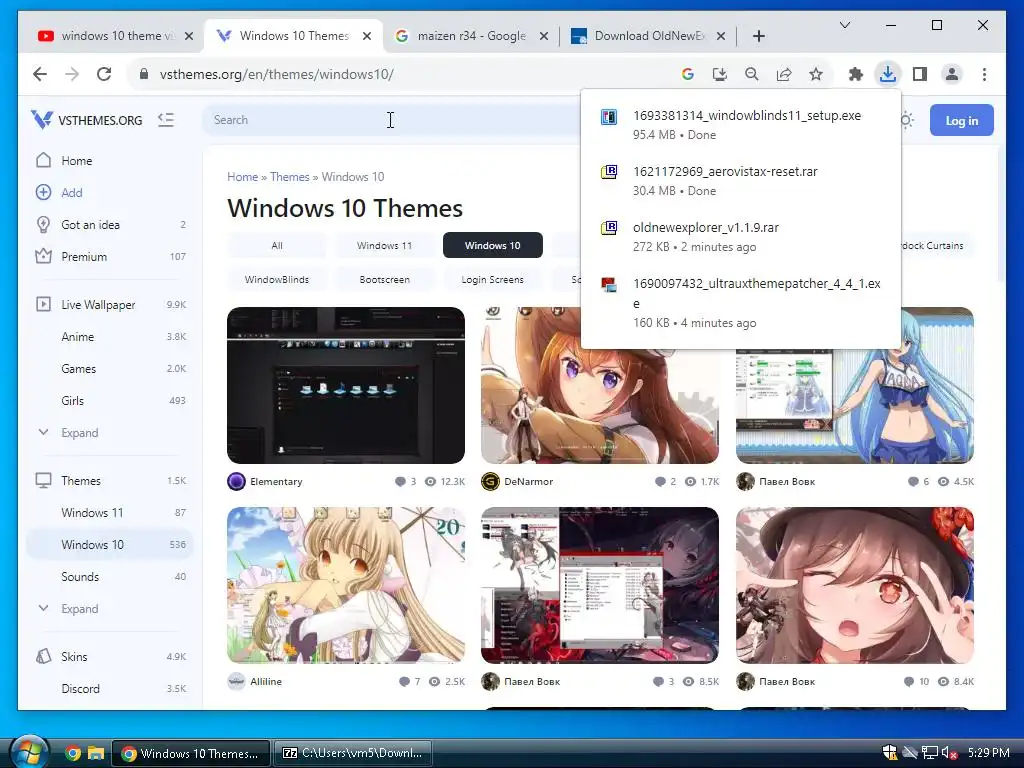1024x768 pixels.
Task: Open the Chrome three-dot menu
Action: [984, 74]
